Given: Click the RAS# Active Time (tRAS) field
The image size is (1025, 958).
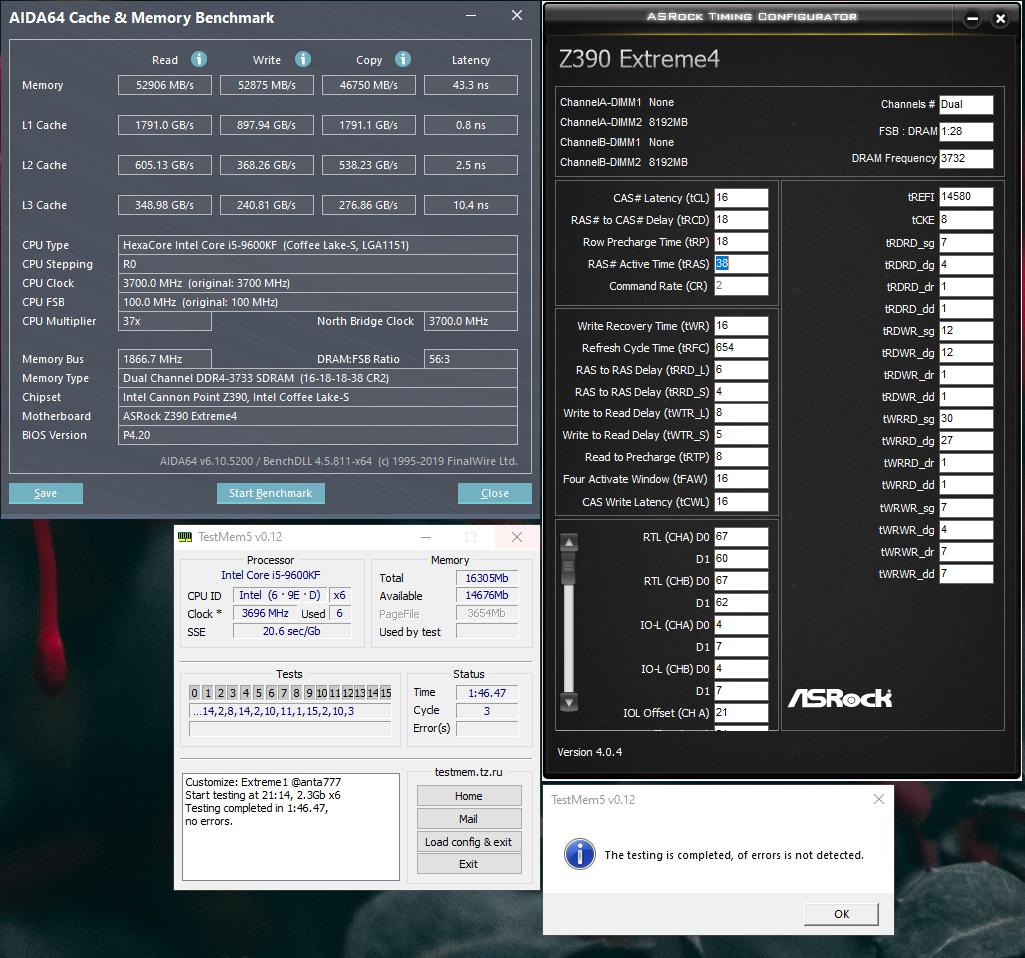Looking at the screenshot, I should click(x=741, y=263).
